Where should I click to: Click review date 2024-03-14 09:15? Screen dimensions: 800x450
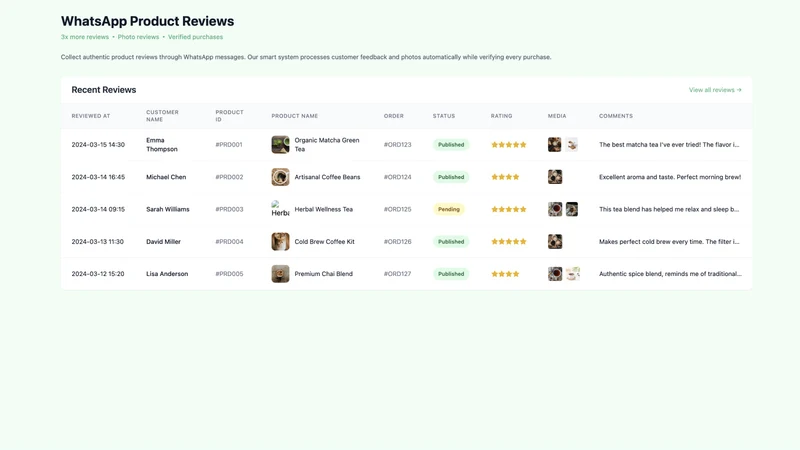[x=98, y=209]
